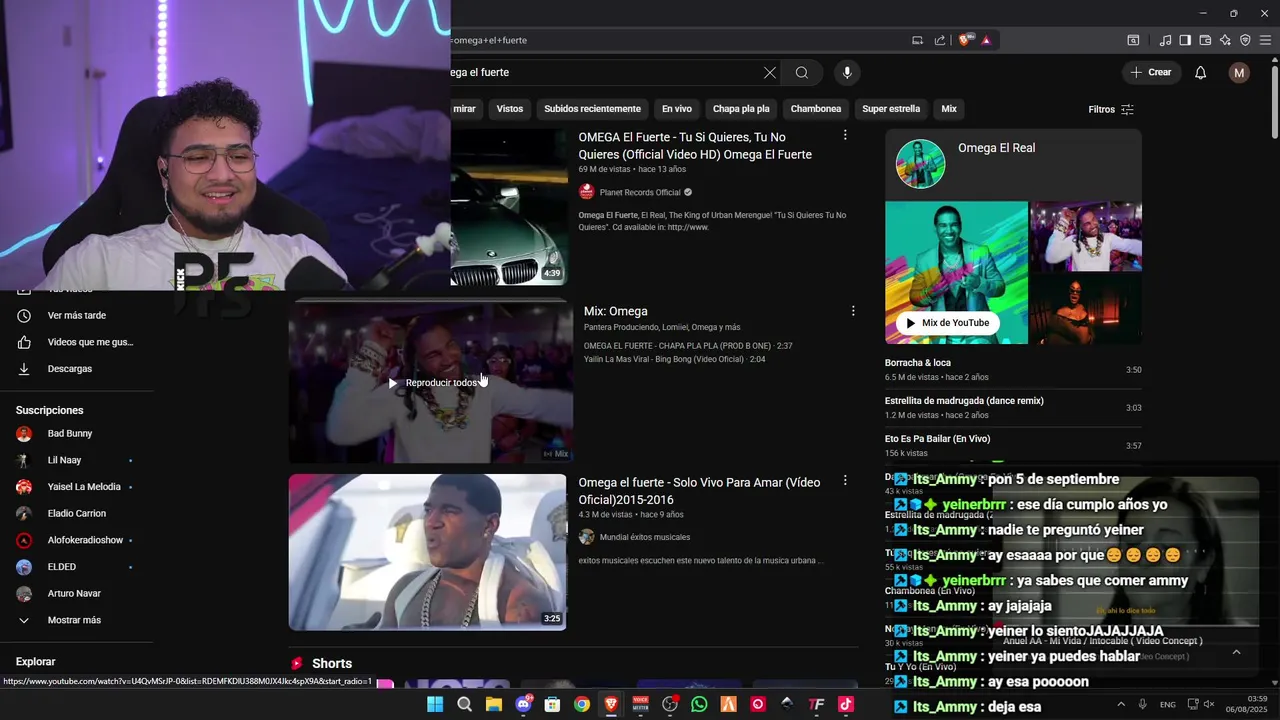Open Mundial éxitos musicales channel
Viewport: 1280px width, 720px height.
click(644, 537)
